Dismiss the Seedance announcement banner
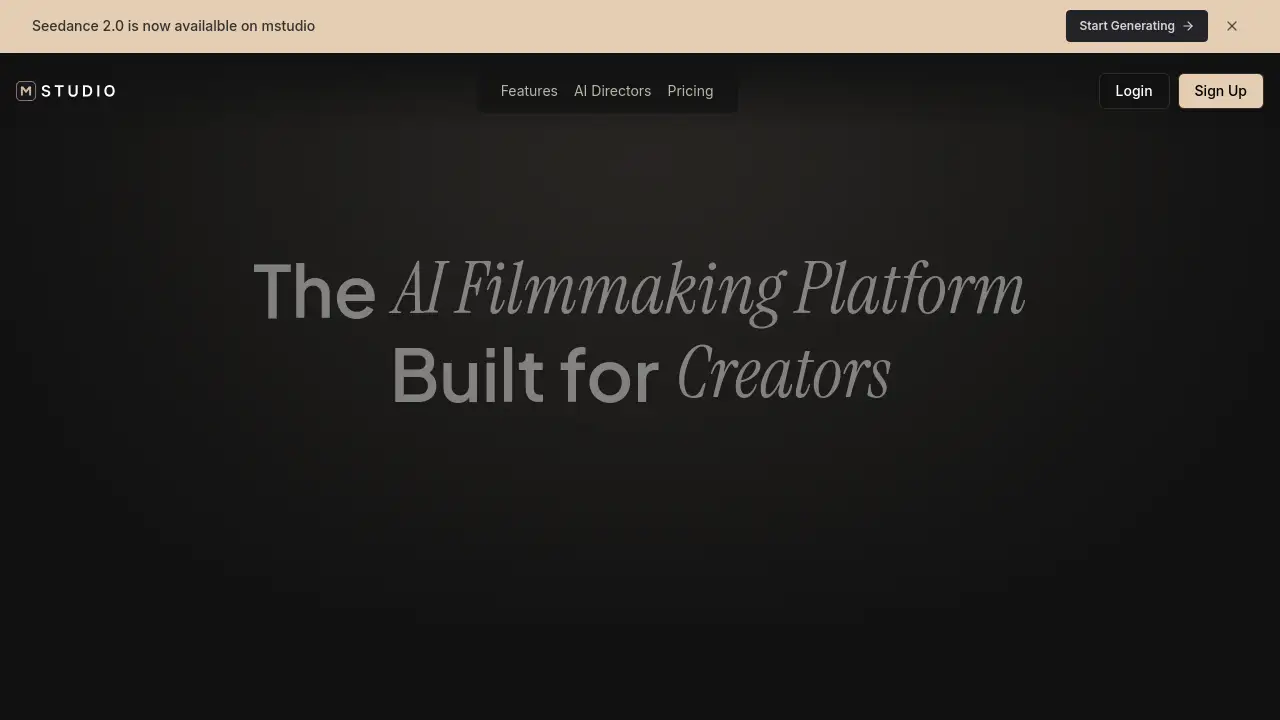 (1232, 26)
